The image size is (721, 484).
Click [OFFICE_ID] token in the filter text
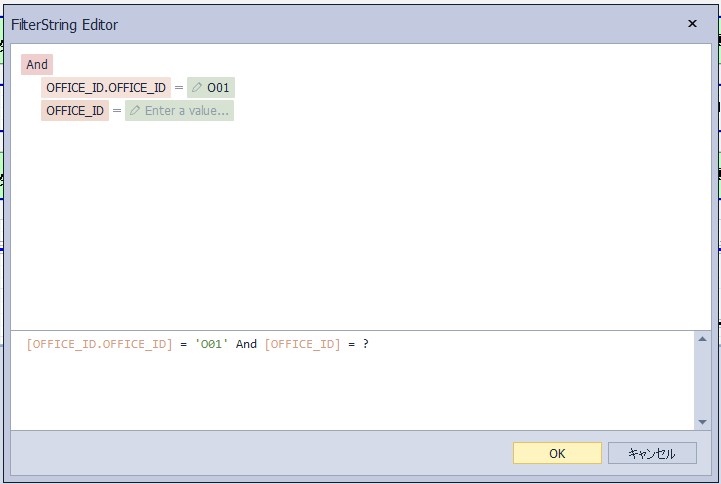point(302,344)
